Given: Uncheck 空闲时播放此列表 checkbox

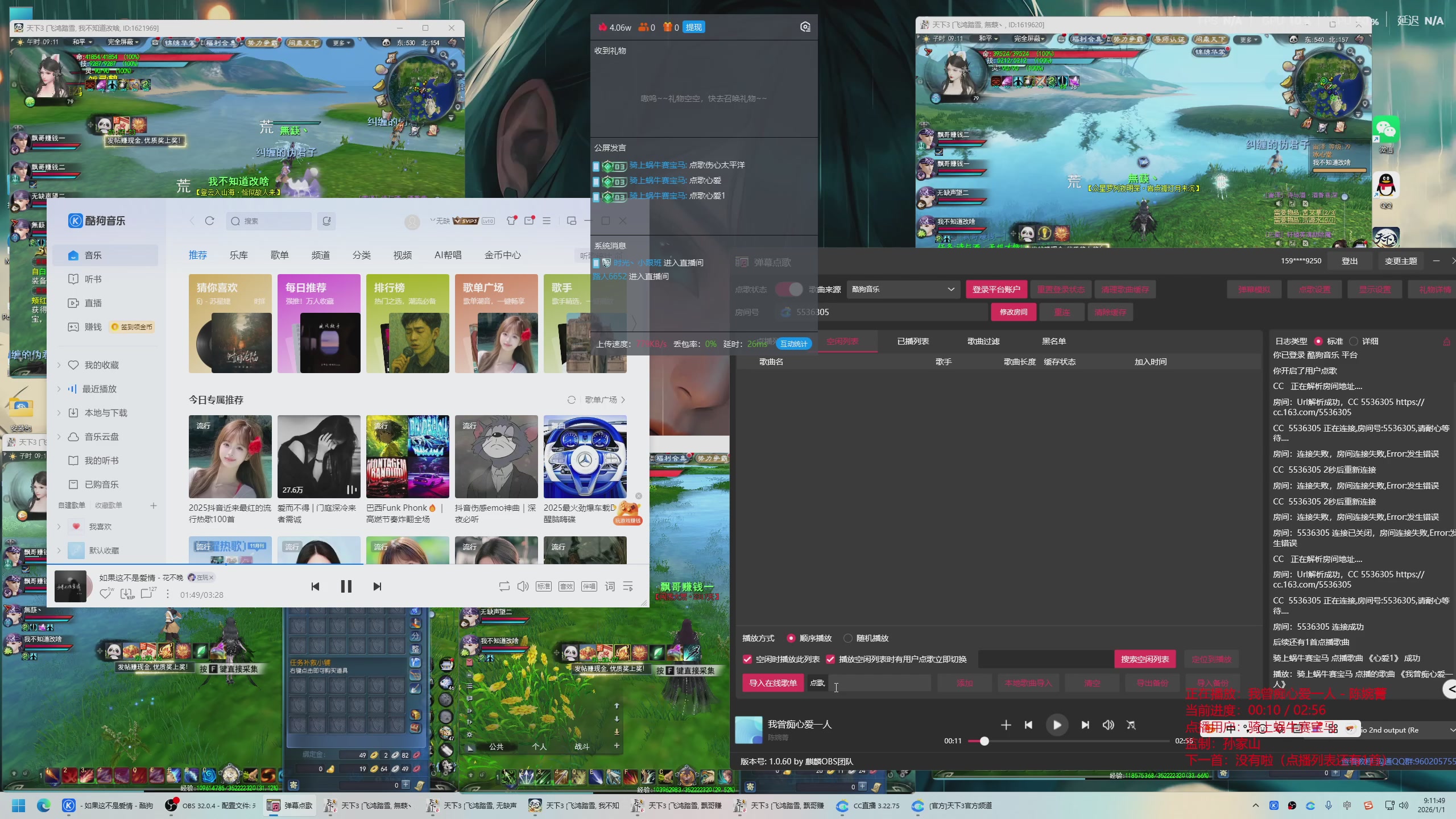Looking at the screenshot, I should 747,659.
